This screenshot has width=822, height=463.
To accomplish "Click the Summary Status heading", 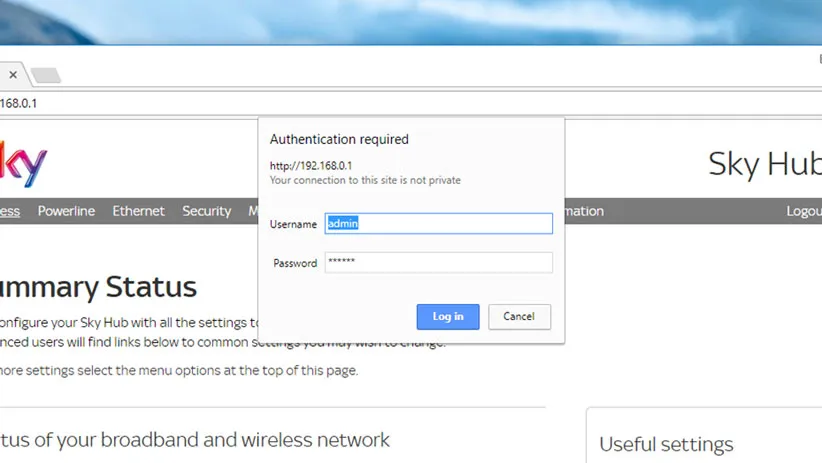I will (98, 288).
